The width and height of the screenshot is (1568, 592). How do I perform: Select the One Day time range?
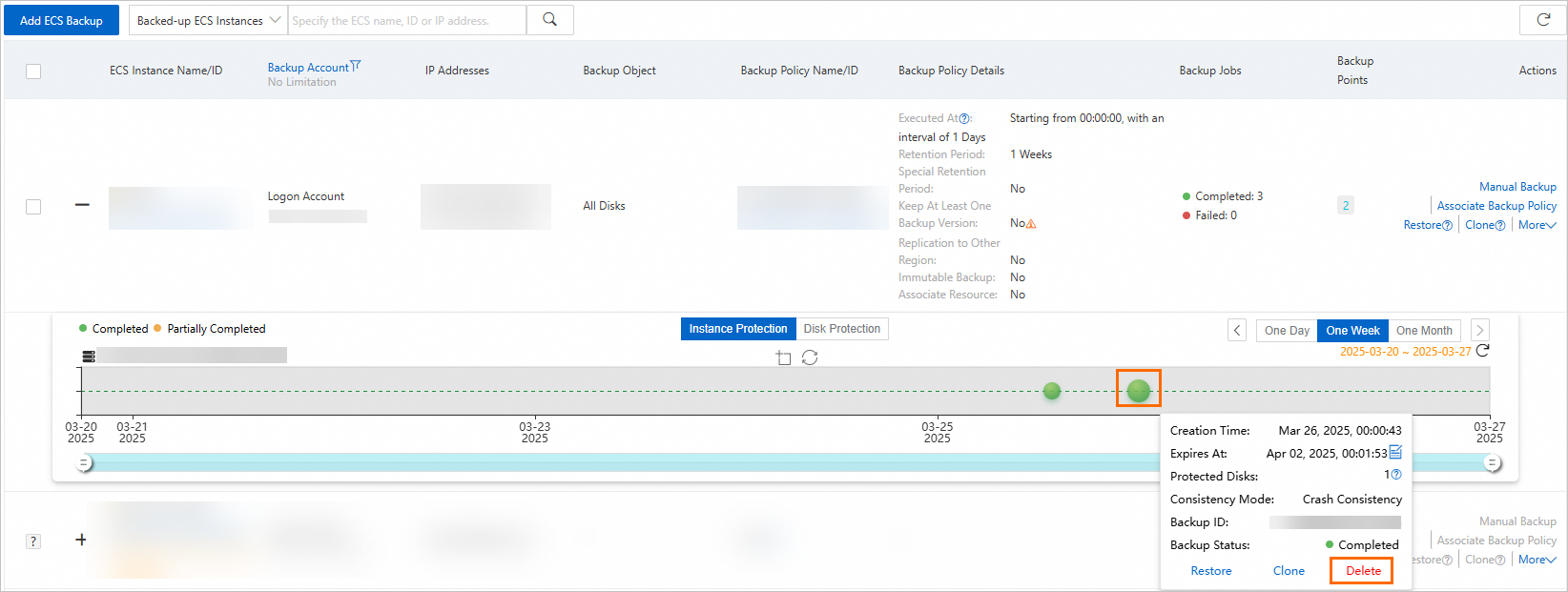click(x=1287, y=331)
